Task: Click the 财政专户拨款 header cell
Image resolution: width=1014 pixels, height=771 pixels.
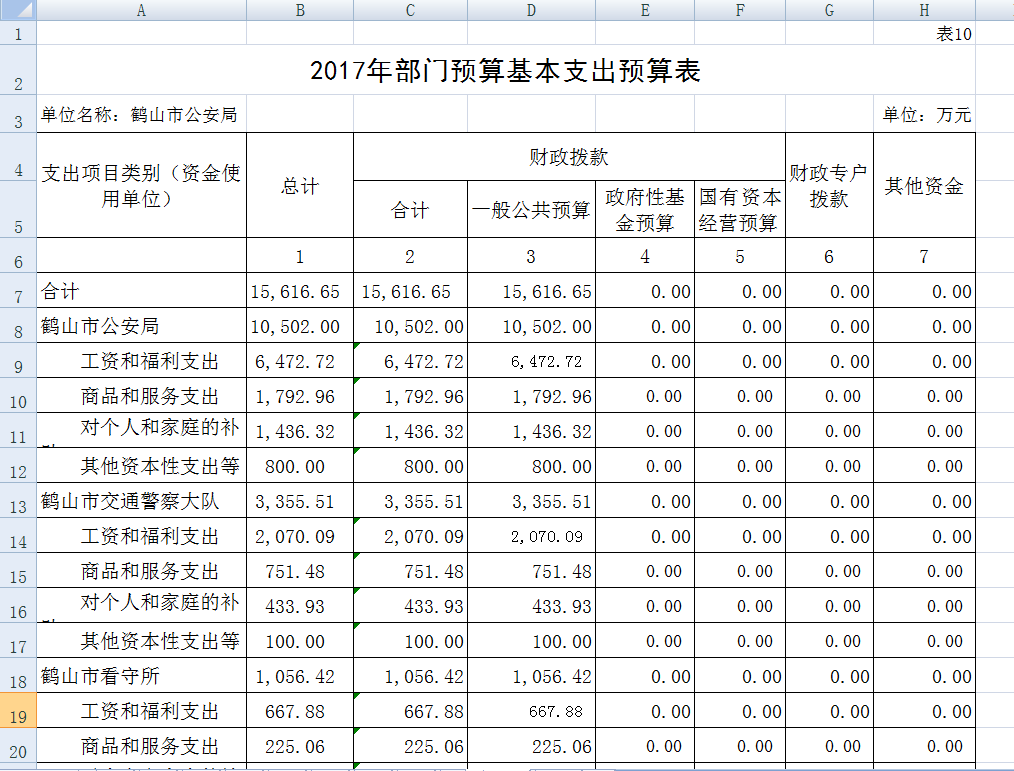Action: tap(828, 186)
